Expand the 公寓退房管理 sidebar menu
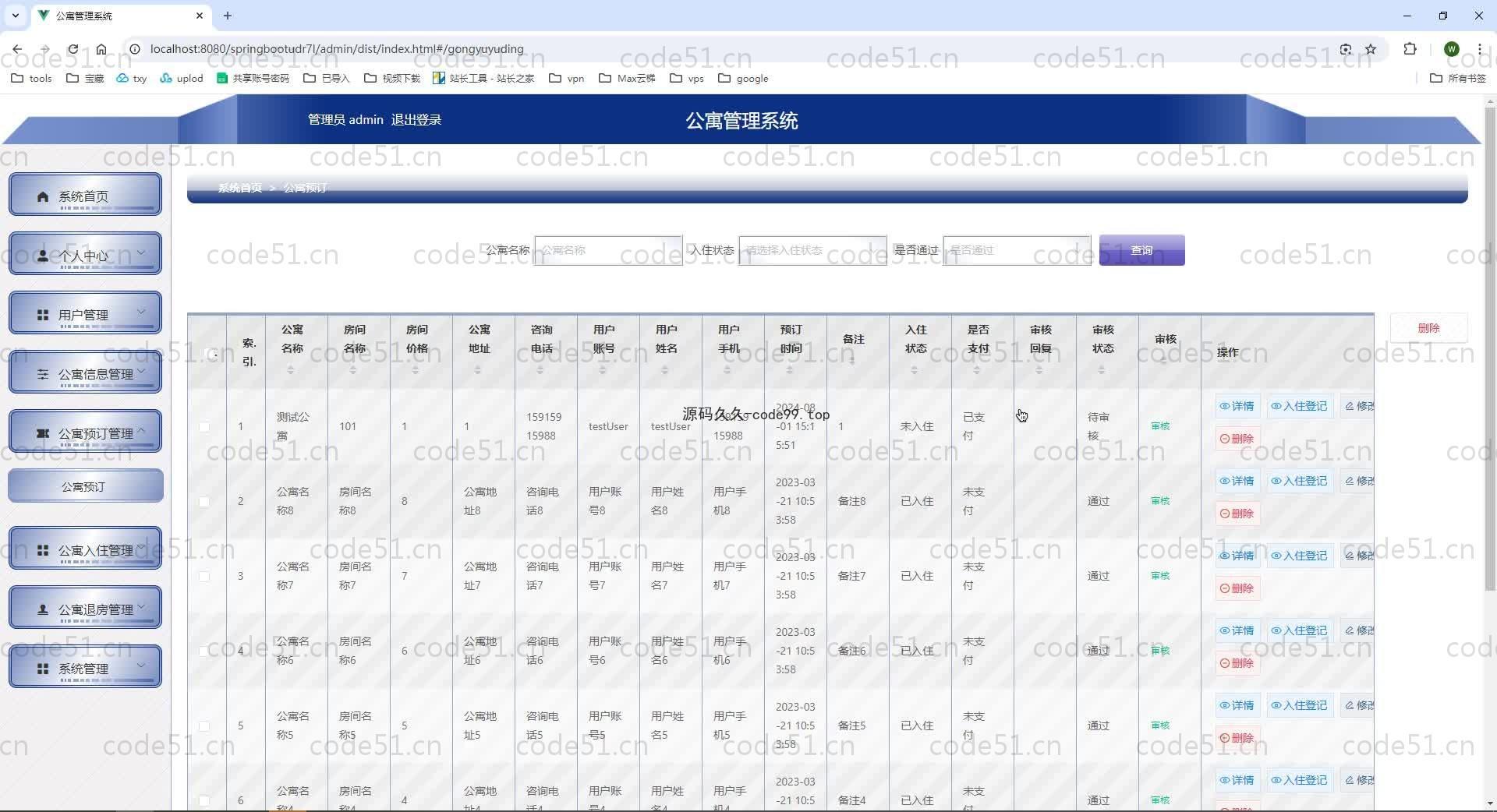Viewport: 1497px width, 812px height. 85,608
